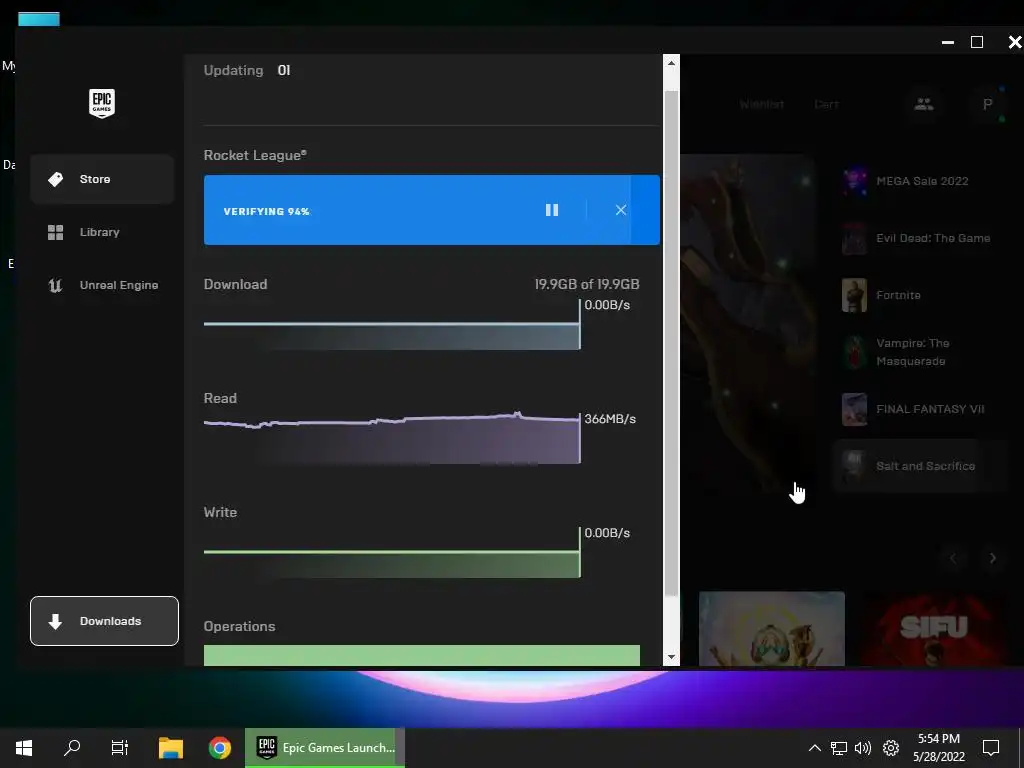Viewport: 1024px width, 768px height.
Task: Click Epic Games Launcher taskbar button
Action: 325,748
